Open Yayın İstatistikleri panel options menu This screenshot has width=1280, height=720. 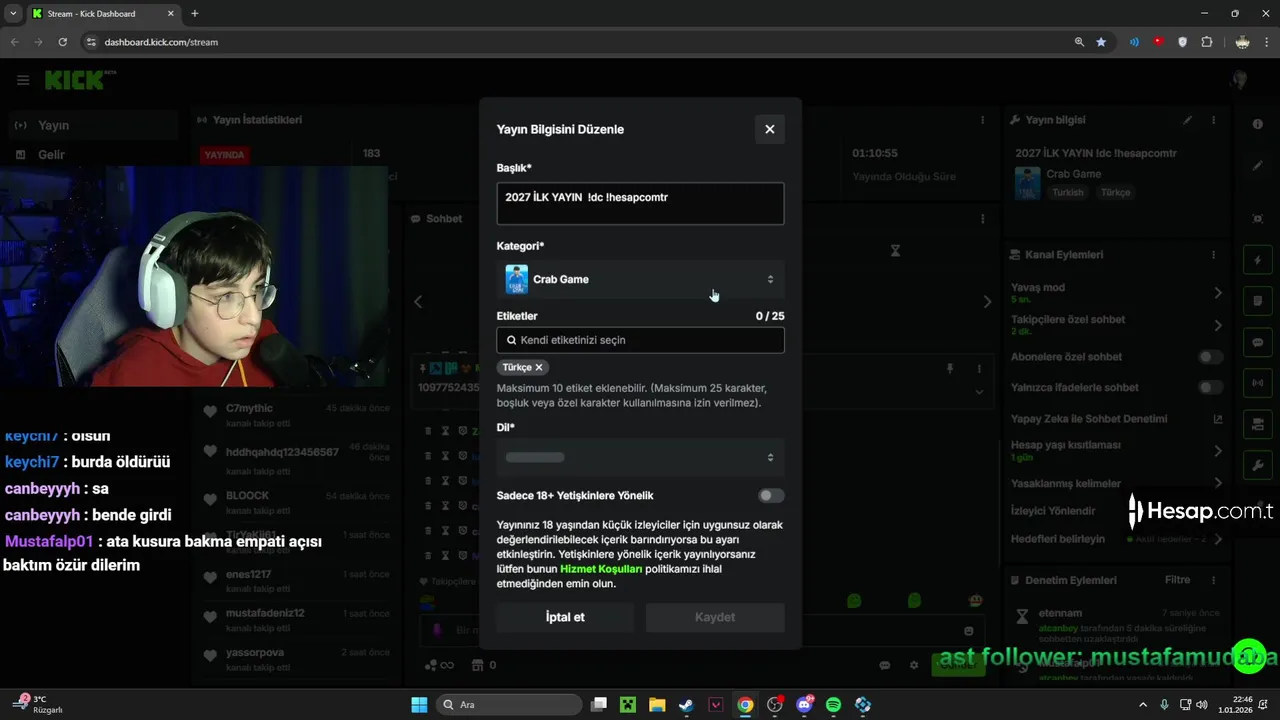point(983,120)
